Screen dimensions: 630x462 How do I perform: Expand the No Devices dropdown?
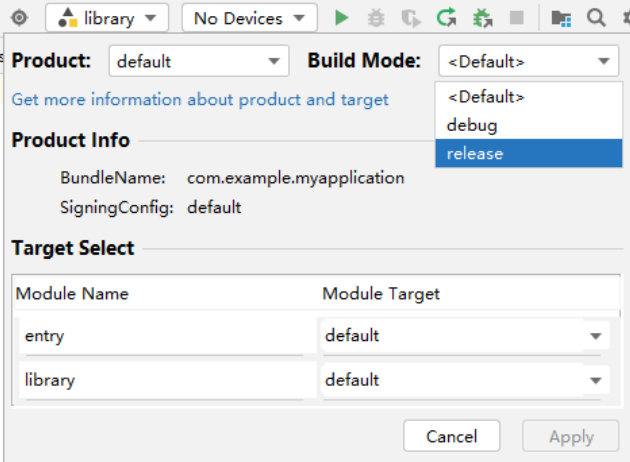tap(249, 18)
